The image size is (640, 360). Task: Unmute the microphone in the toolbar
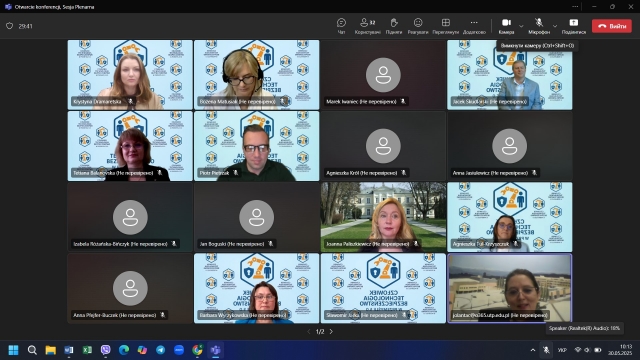pyautogui.click(x=539, y=26)
